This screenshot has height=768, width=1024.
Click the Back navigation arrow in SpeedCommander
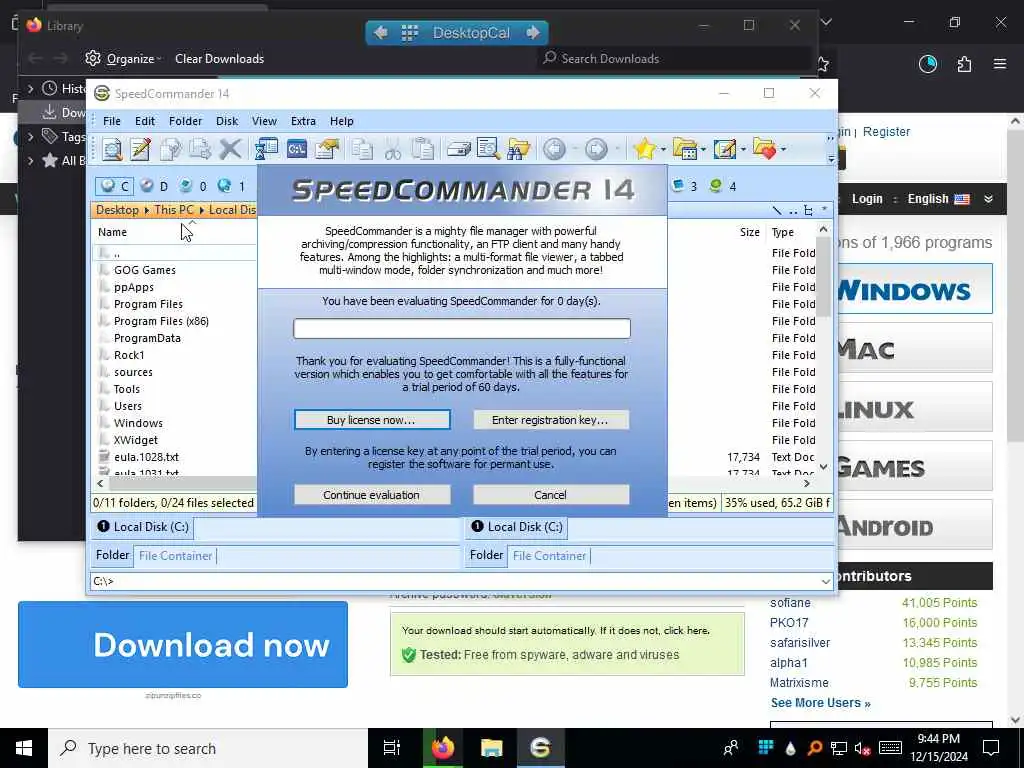(554, 149)
